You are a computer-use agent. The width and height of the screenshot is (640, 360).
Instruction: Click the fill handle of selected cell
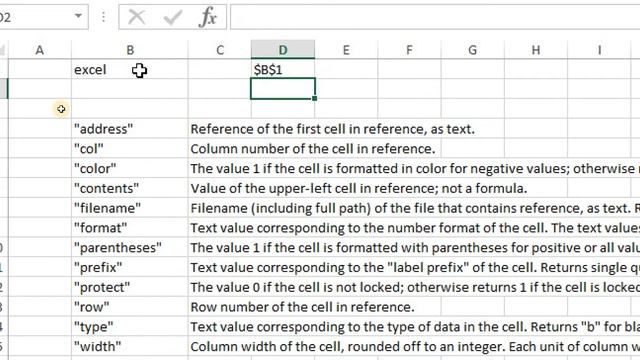314,98
